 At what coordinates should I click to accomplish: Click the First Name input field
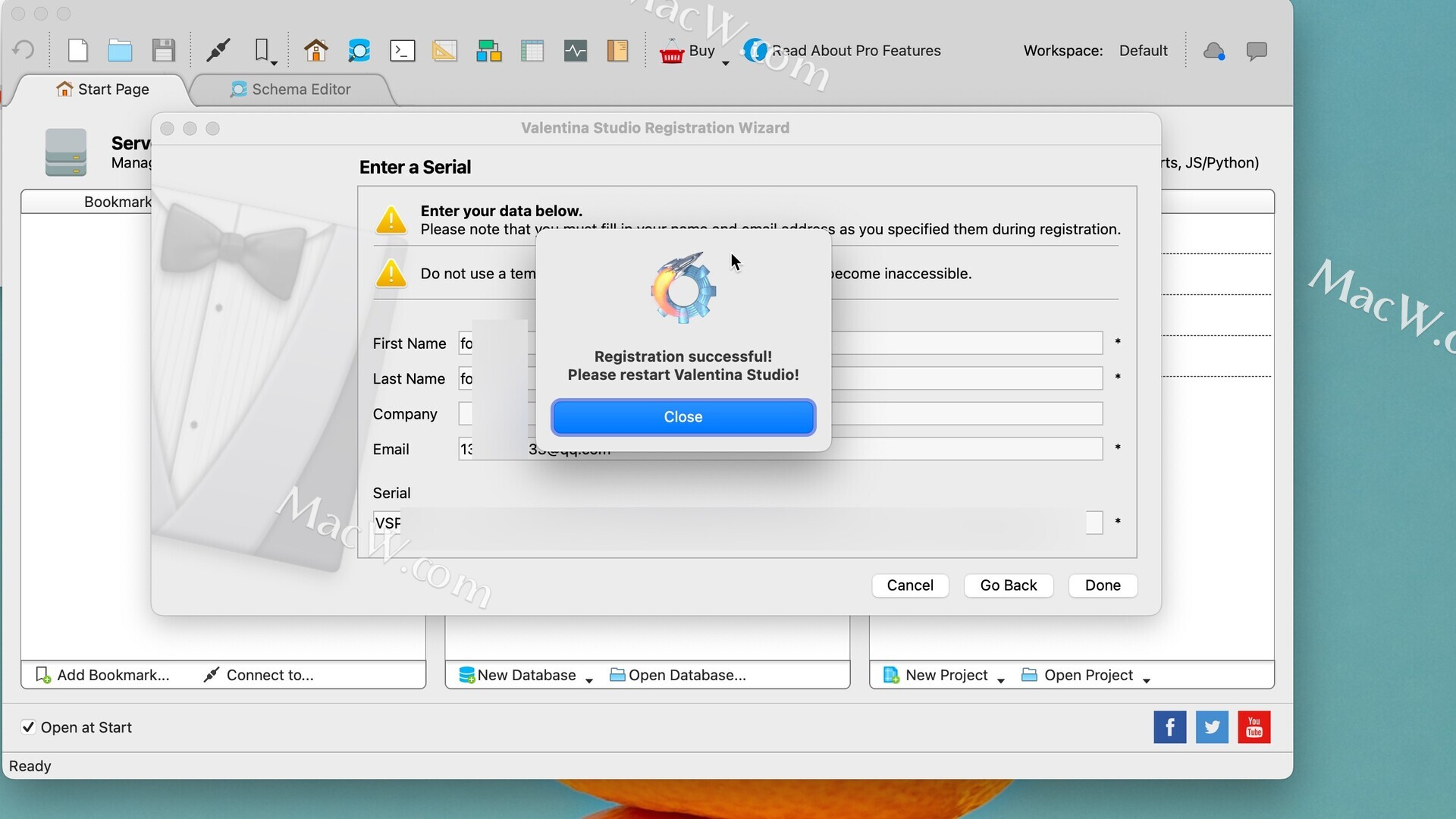(x=780, y=343)
